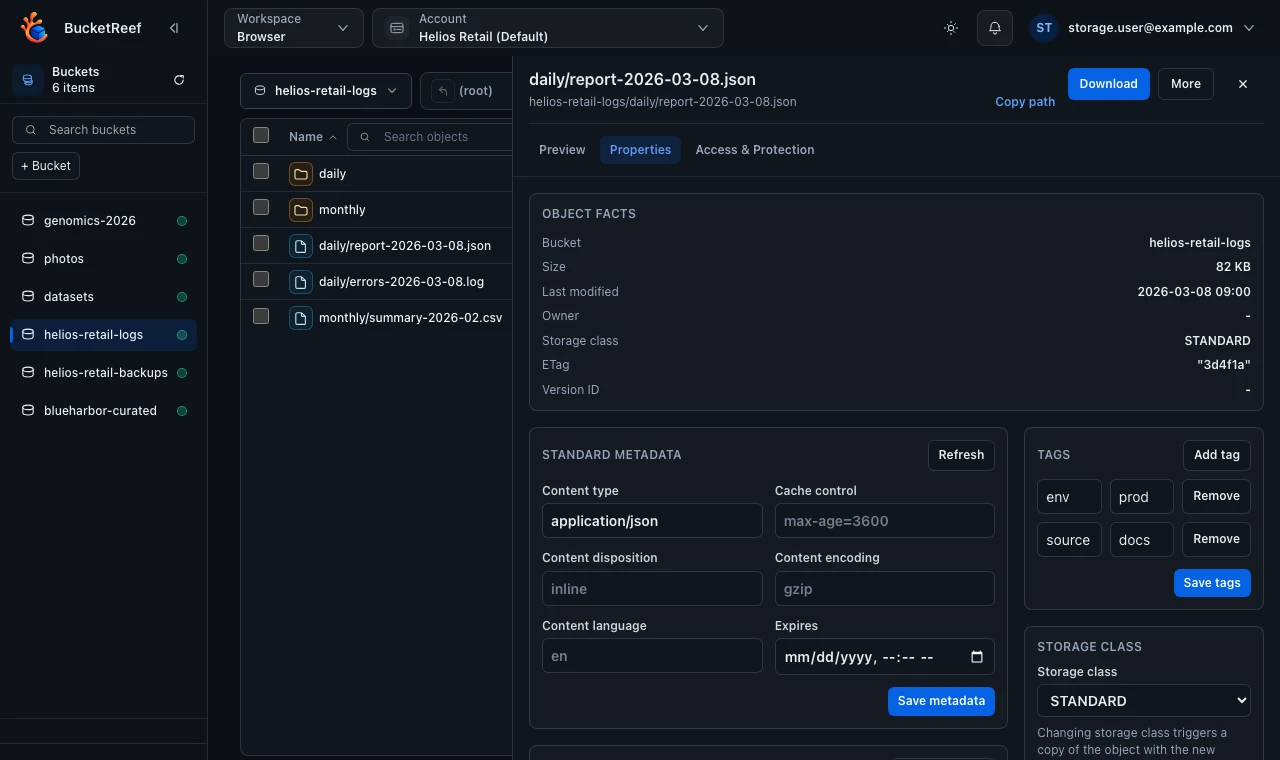
Task: Collapse the sidebar with the chevron icon
Action: (174, 28)
